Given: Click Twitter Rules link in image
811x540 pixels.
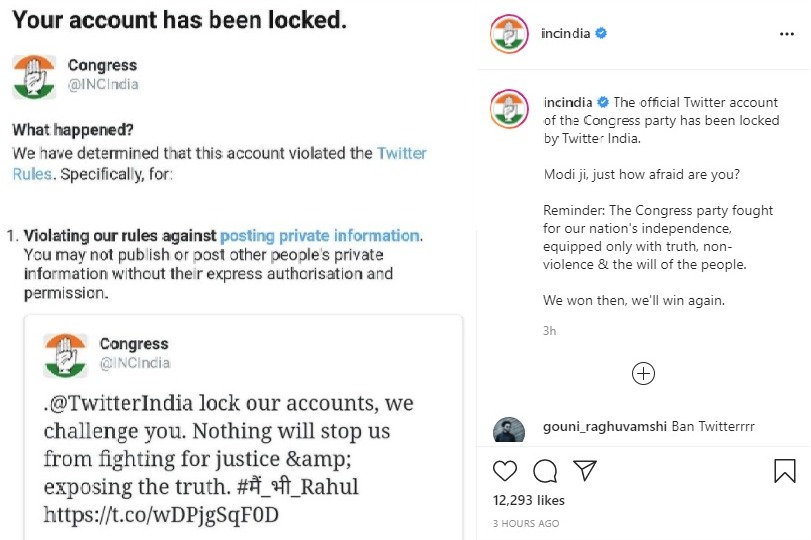Looking at the screenshot, I should pos(401,153).
